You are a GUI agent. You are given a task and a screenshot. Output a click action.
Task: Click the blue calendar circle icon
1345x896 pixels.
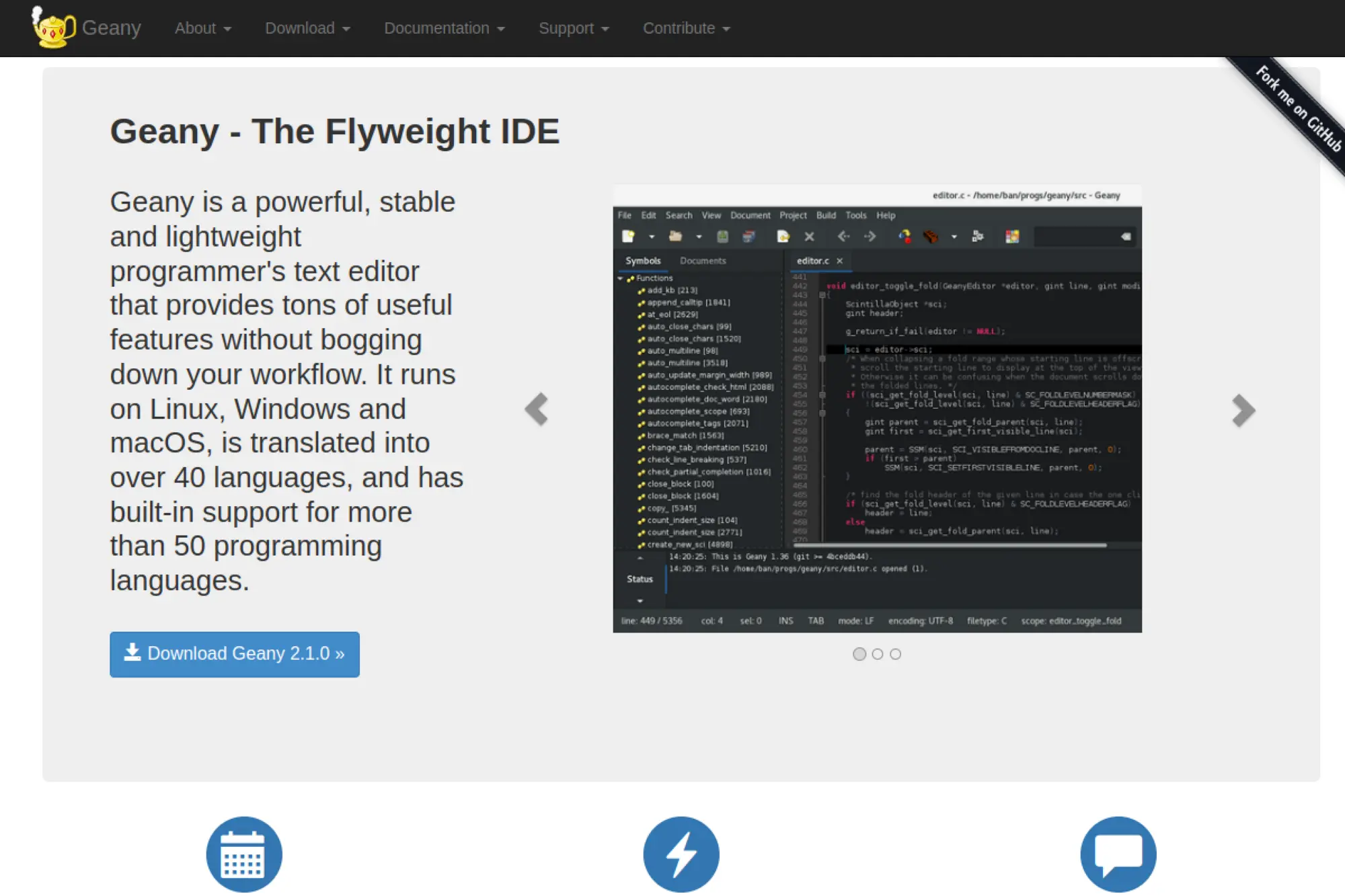pyautogui.click(x=244, y=854)
